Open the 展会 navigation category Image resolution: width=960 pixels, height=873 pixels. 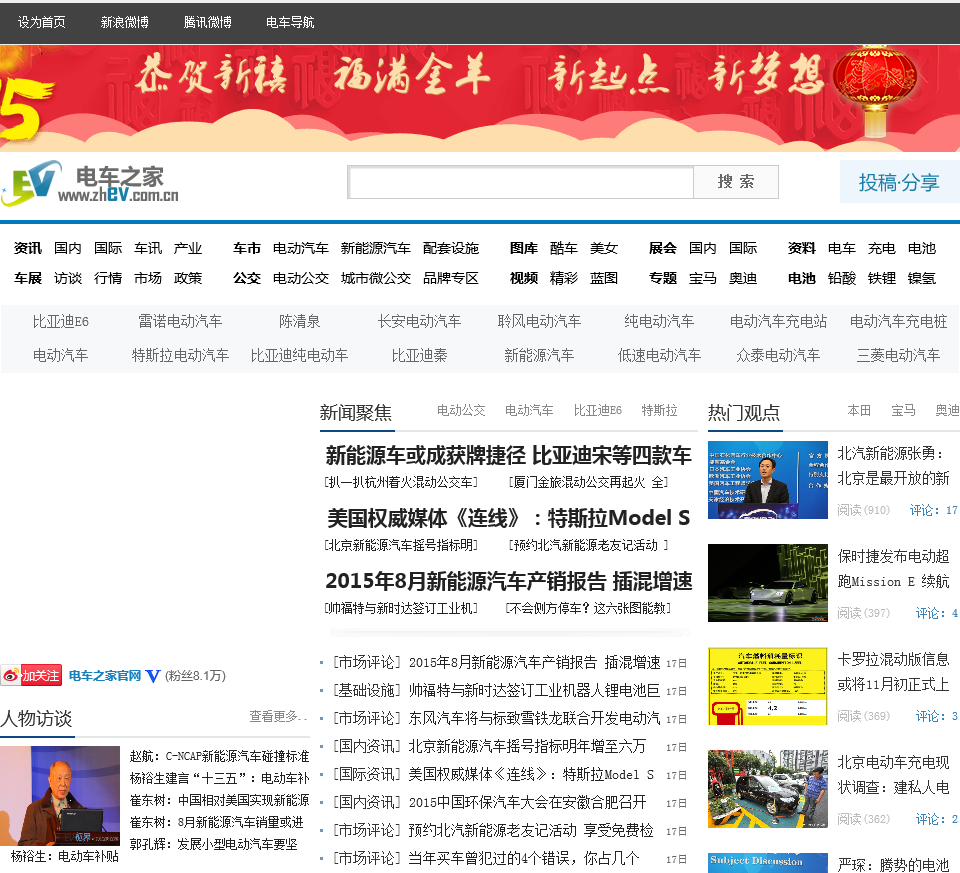coord(662,248)
